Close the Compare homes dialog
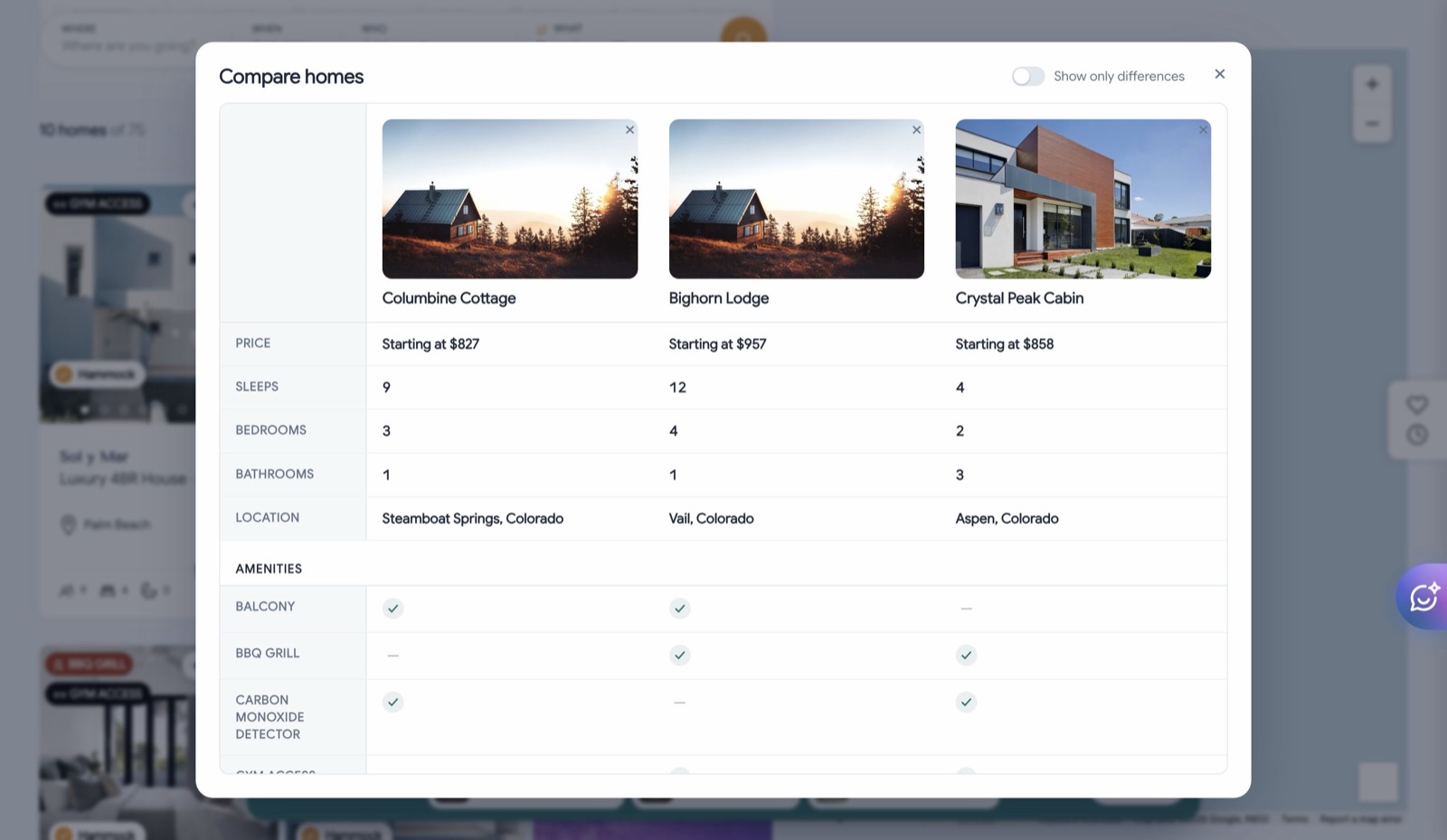The height and width of the screenshot is (840, 1447). click(x=1220, y=74)
